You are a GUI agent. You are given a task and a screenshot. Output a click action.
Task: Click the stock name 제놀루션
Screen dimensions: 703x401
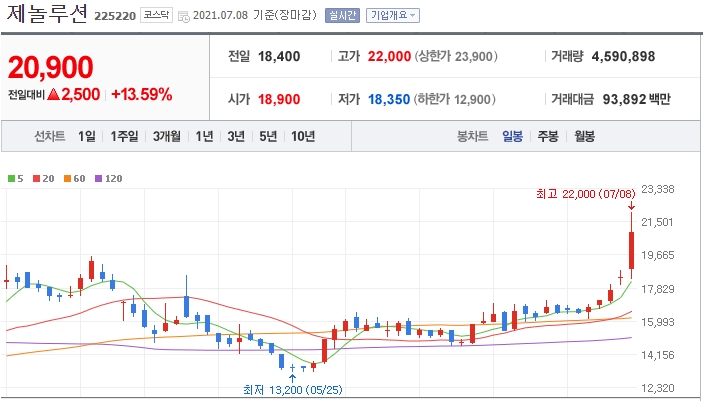point(47,13)
